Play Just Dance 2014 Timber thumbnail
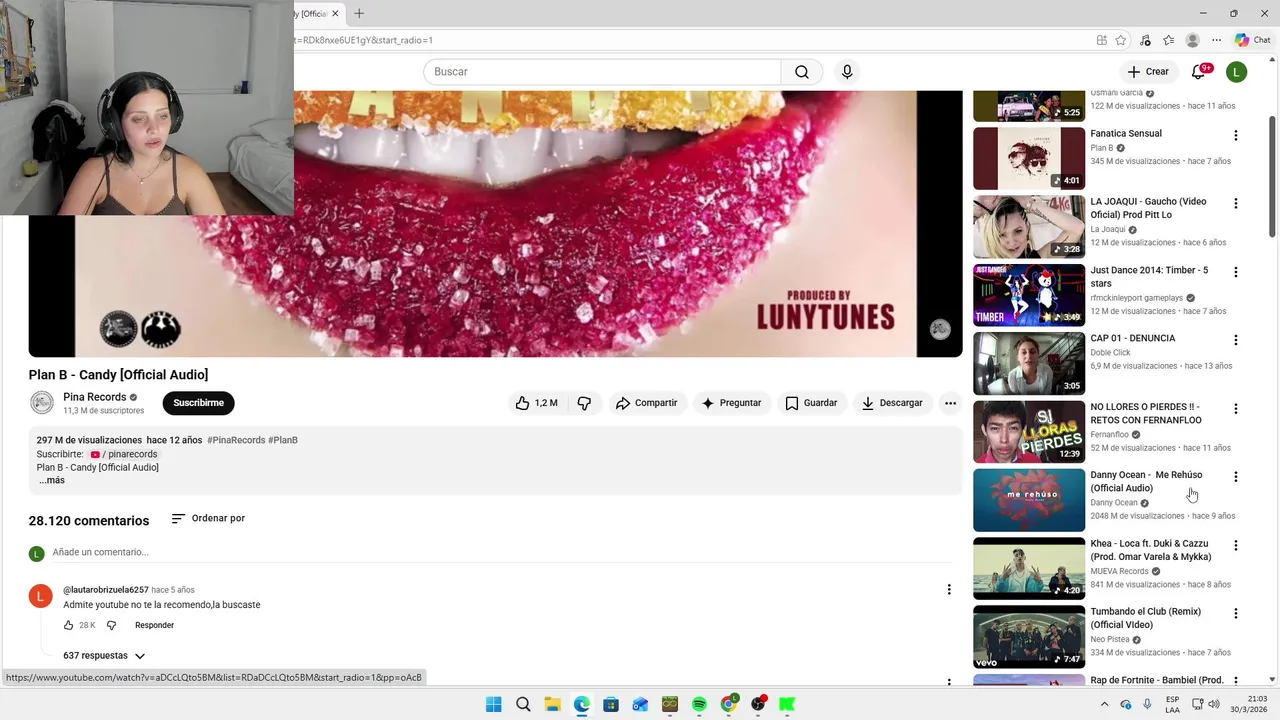This screenshot has width=1280, height=720. 1029,295
